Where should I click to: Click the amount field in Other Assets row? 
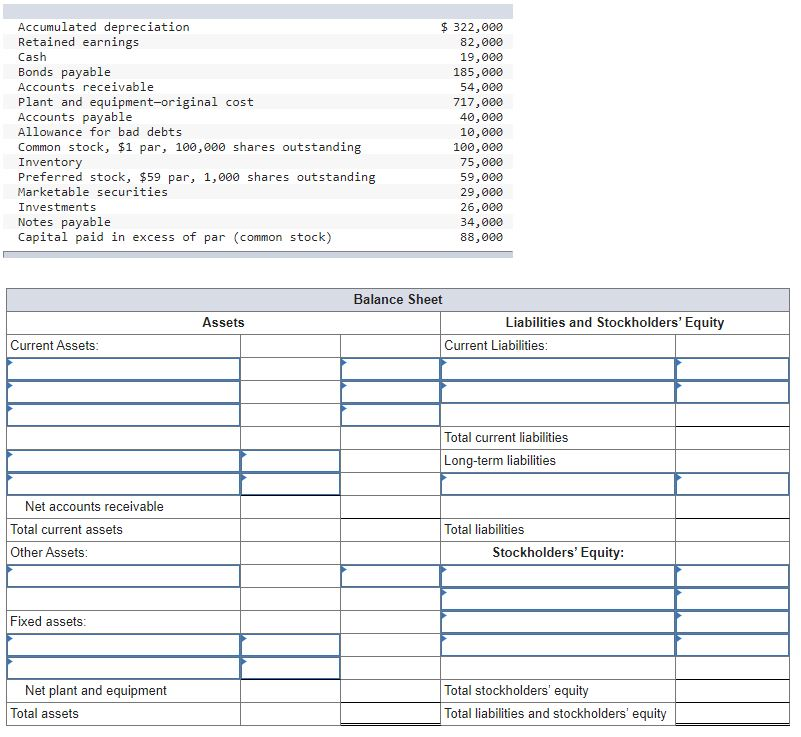[x=390, y=576]
